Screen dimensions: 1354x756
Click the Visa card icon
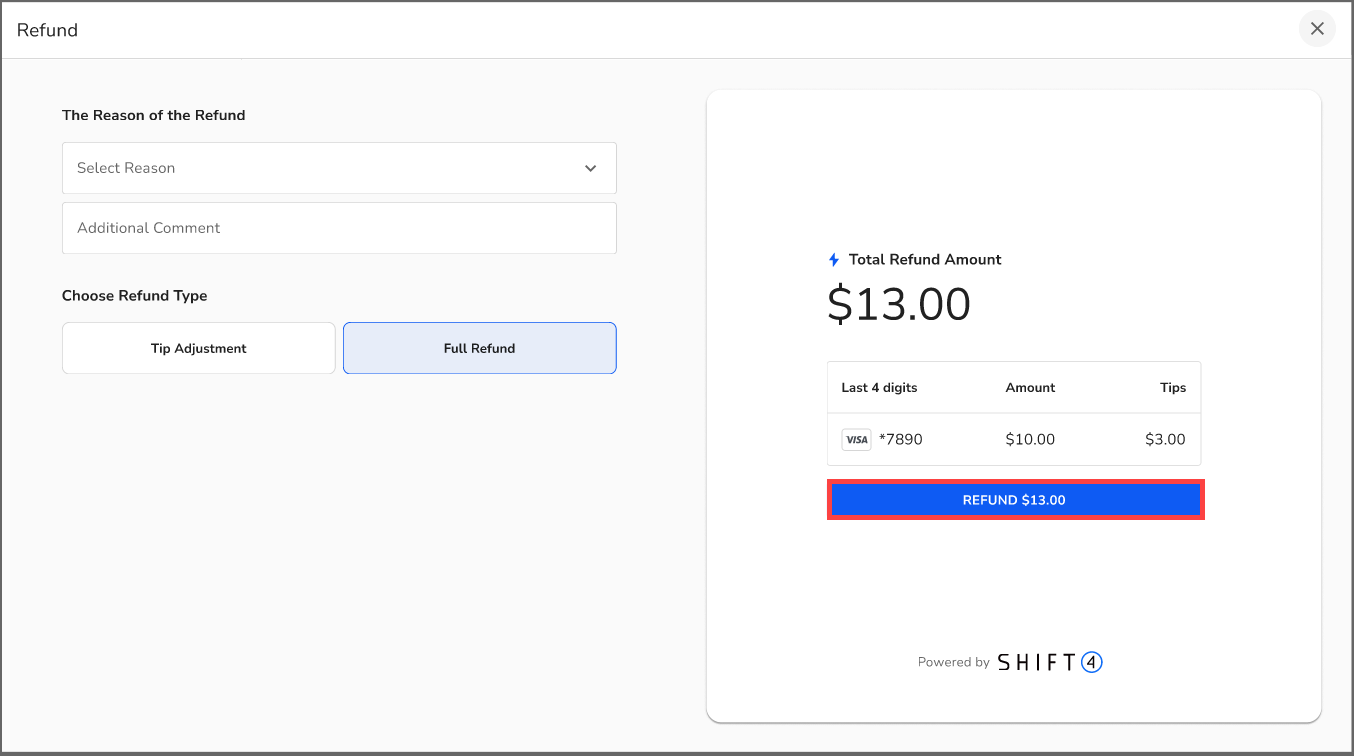click(856, 440)
